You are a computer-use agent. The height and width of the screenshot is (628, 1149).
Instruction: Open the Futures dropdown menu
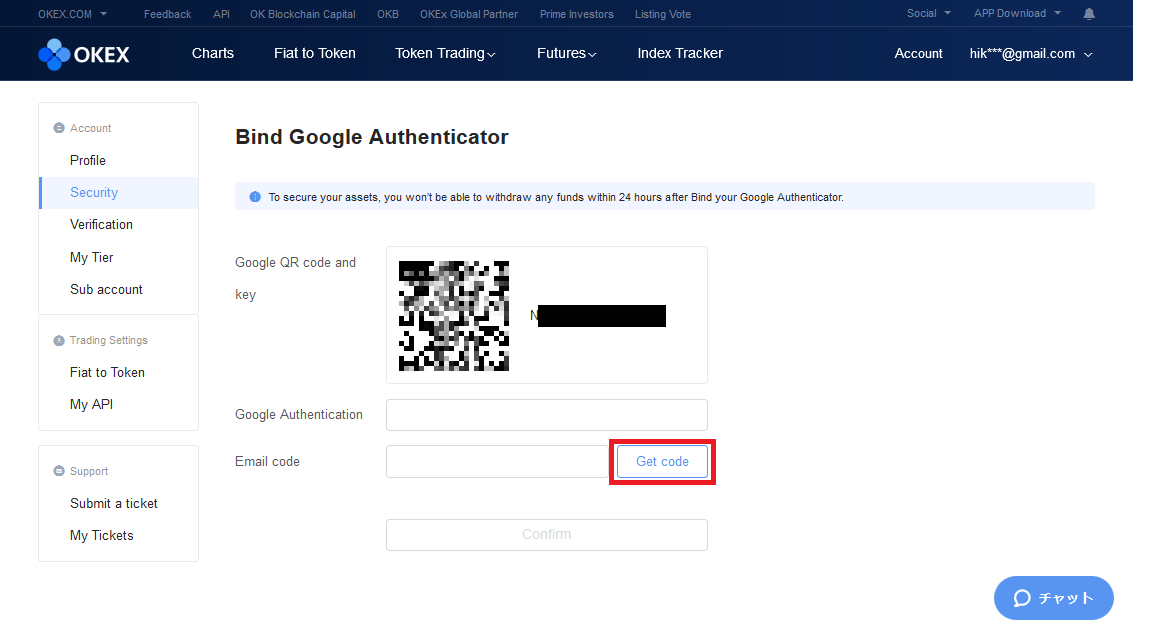[x=566, y=53]
